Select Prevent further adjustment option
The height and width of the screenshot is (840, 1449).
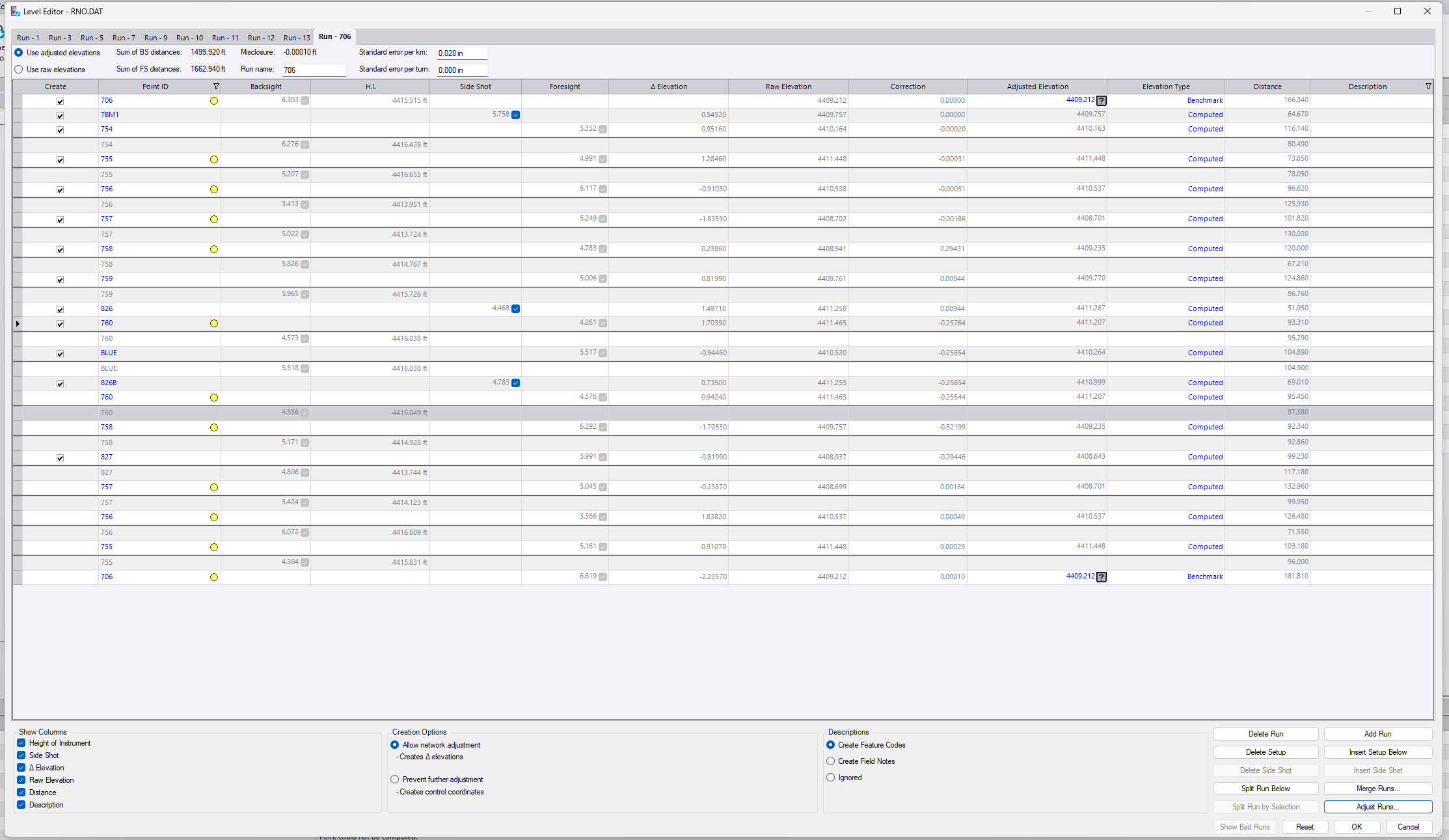pos(395,779)
